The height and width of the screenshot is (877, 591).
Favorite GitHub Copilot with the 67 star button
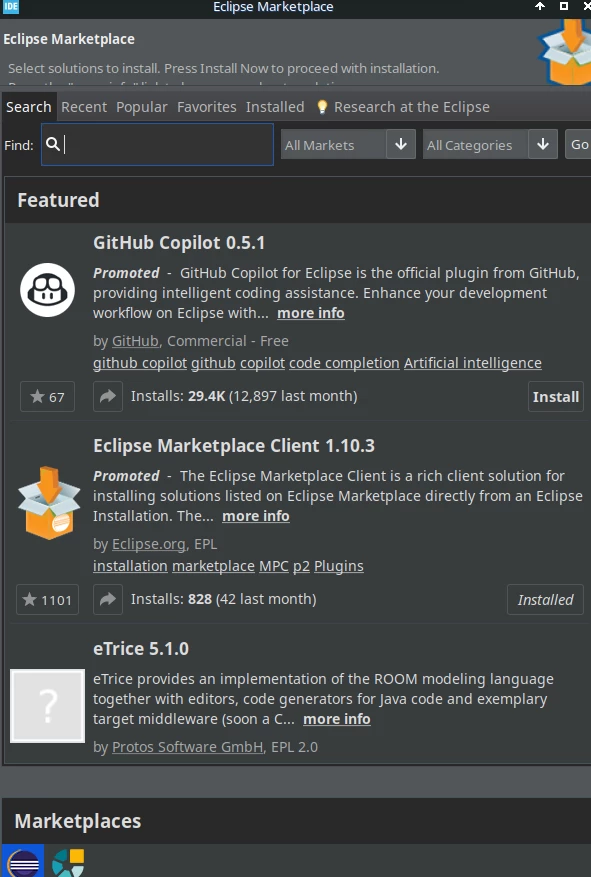click(48, 397)
